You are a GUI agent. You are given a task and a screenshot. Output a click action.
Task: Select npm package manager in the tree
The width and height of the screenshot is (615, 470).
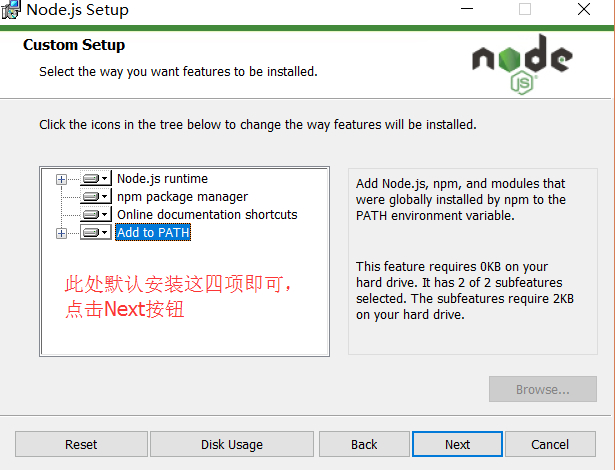point(182,197)
